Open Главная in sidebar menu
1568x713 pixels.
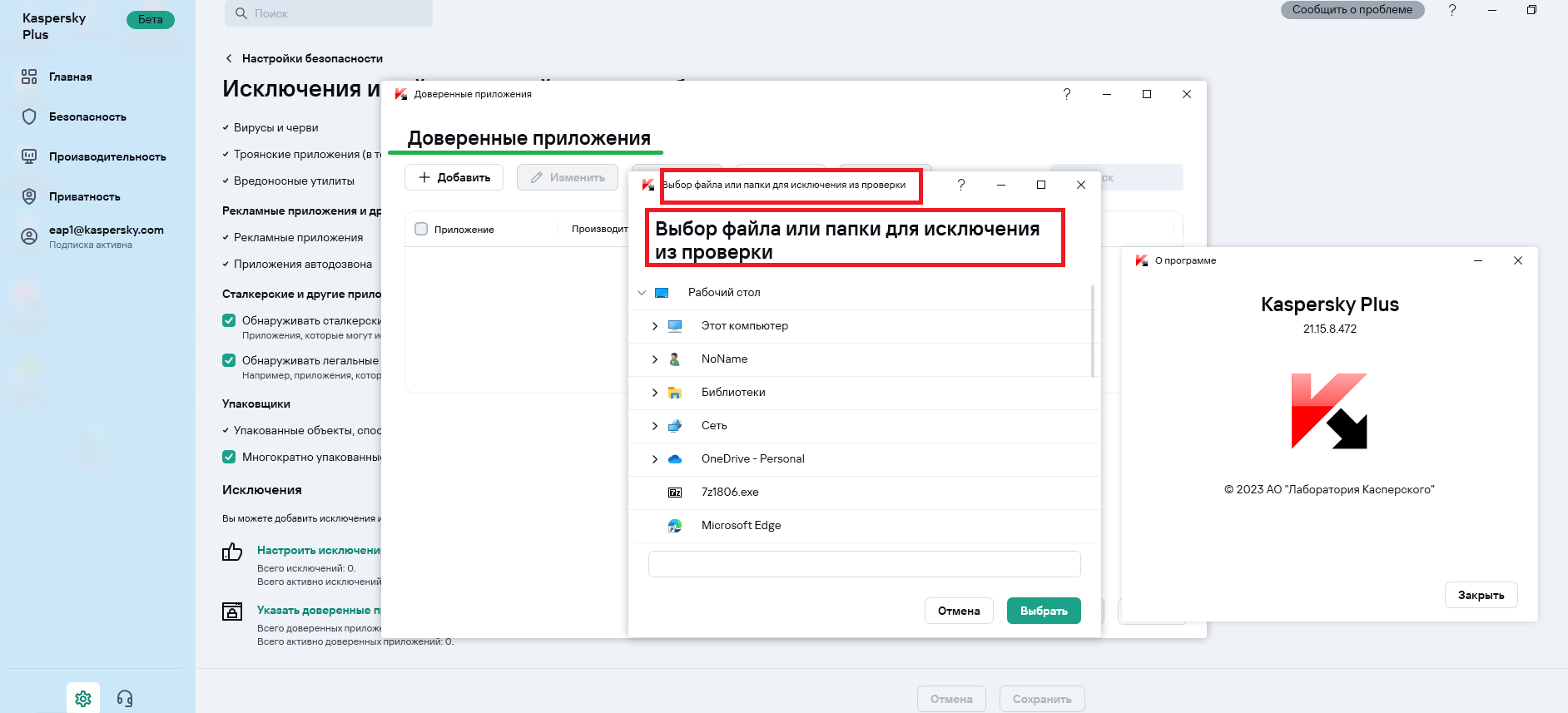71,77
